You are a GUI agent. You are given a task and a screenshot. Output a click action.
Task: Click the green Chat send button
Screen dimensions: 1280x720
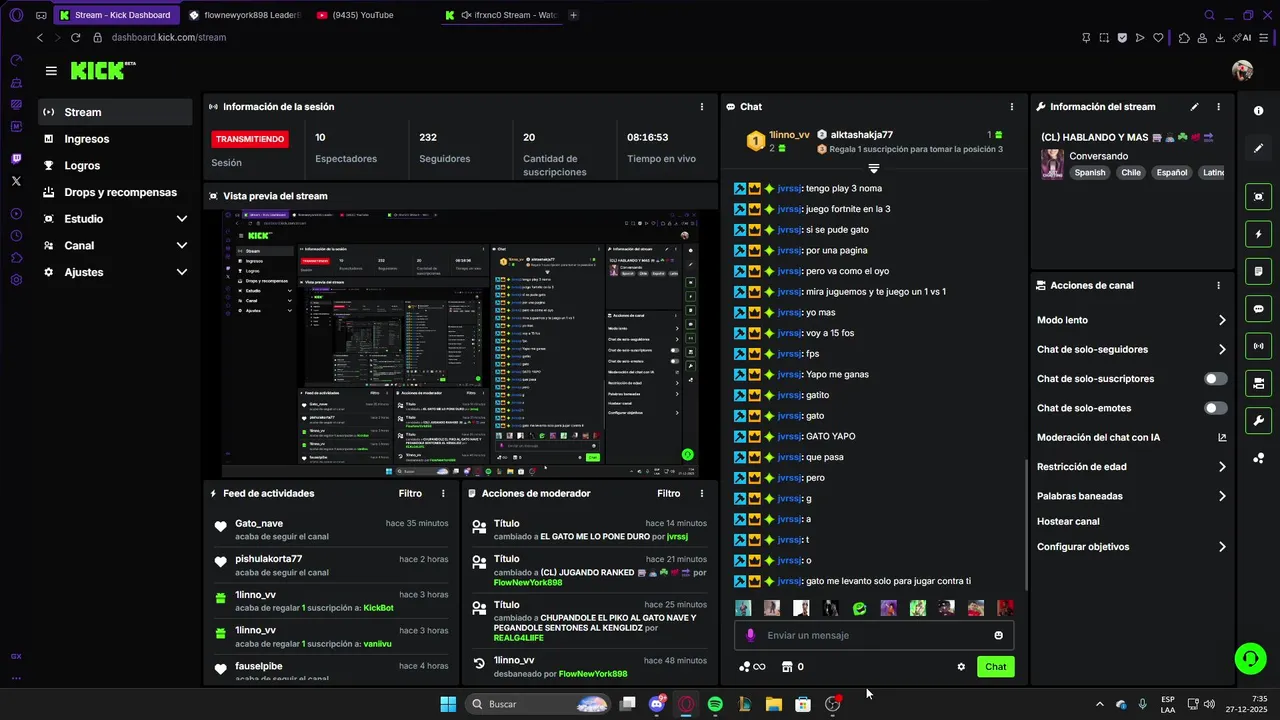pyautogui.click(x=995, y=667)
